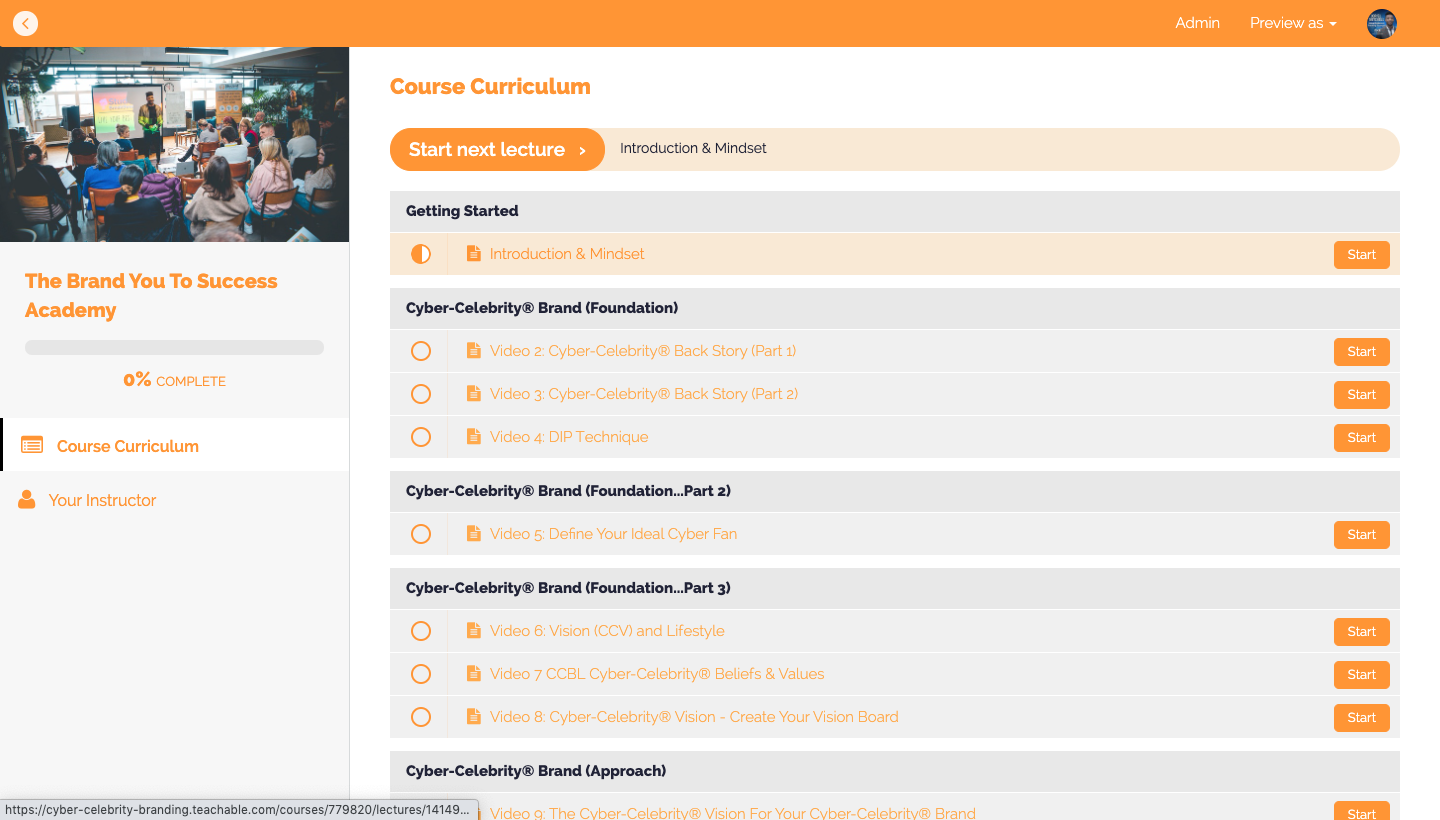Open the user avatar profile menu
This screenshot has height=820, width=1440.
[1382, 24]
